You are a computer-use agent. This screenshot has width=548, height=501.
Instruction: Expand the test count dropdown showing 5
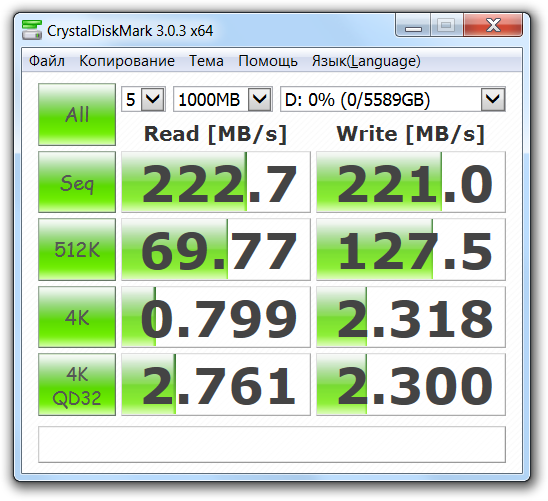tap(143, 100)
